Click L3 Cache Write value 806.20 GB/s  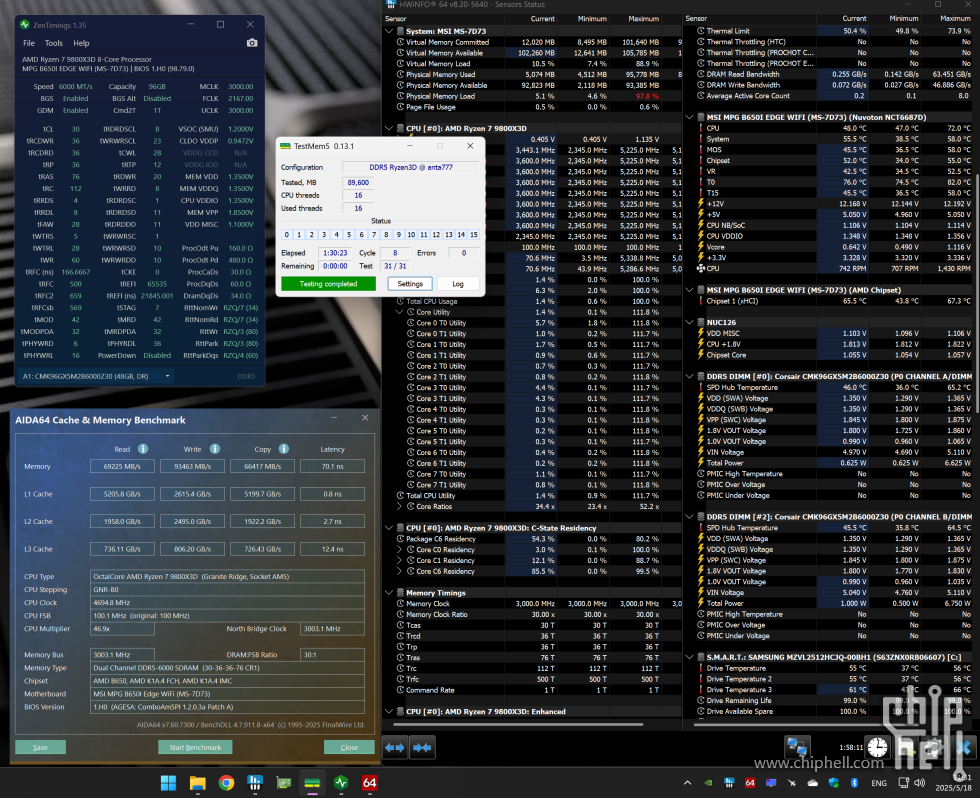[x=192, y=549]
